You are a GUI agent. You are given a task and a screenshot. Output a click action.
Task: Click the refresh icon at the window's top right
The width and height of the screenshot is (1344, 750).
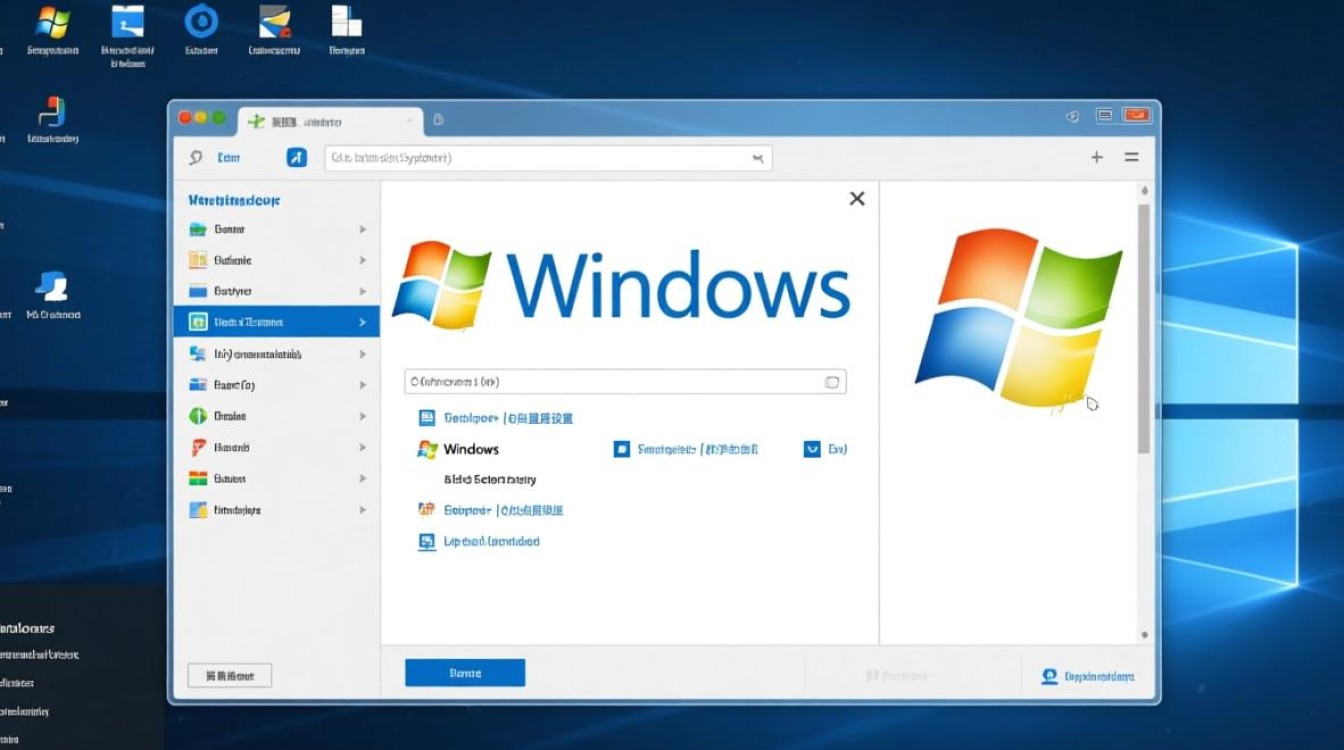click(1071, 115)
